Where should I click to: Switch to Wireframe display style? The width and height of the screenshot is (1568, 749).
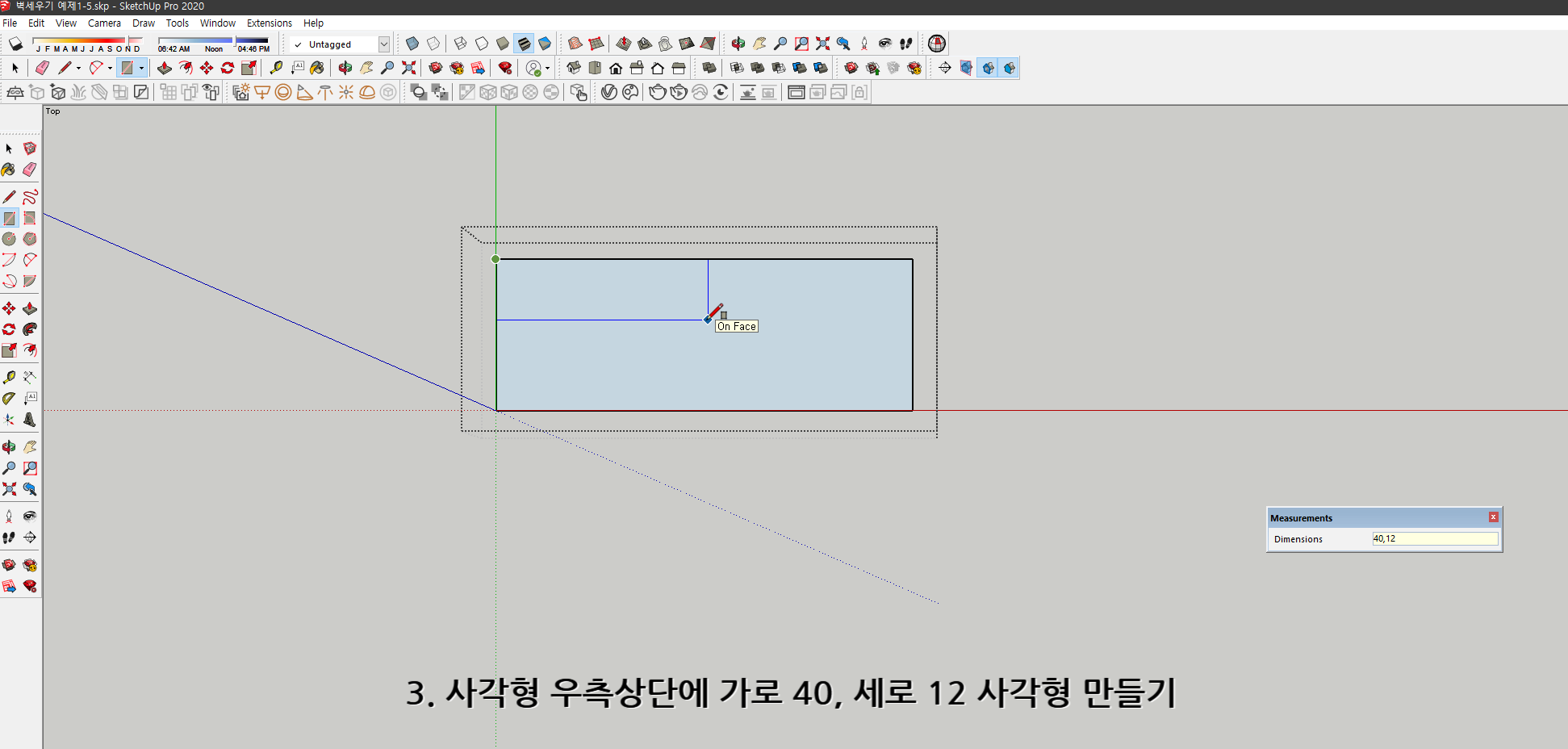[x=460, y=44]
